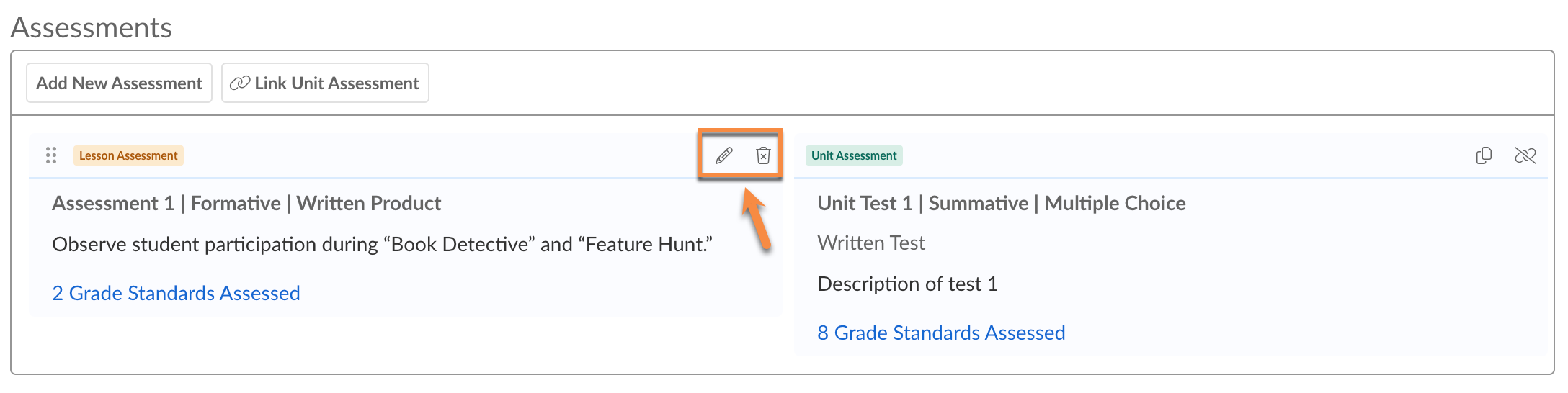This screenshot has height=393, width=1568.
Task: Select the orange Lesson Assessment badge
Action: coord(128,155)
